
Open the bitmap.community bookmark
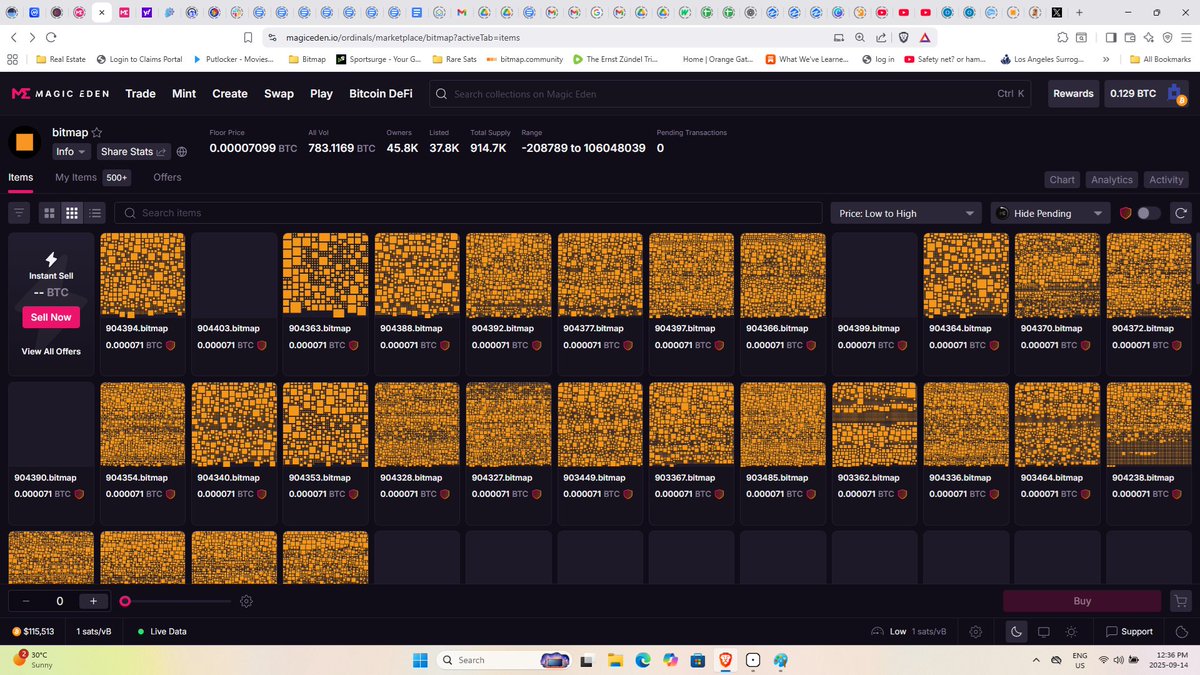(x=525, y=59)
